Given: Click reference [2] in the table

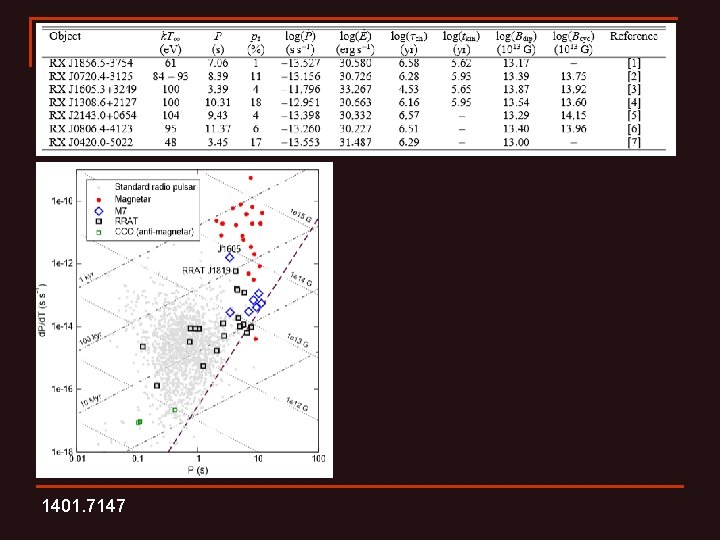Looking at the screenshot, I should click(x=634, y=76).
